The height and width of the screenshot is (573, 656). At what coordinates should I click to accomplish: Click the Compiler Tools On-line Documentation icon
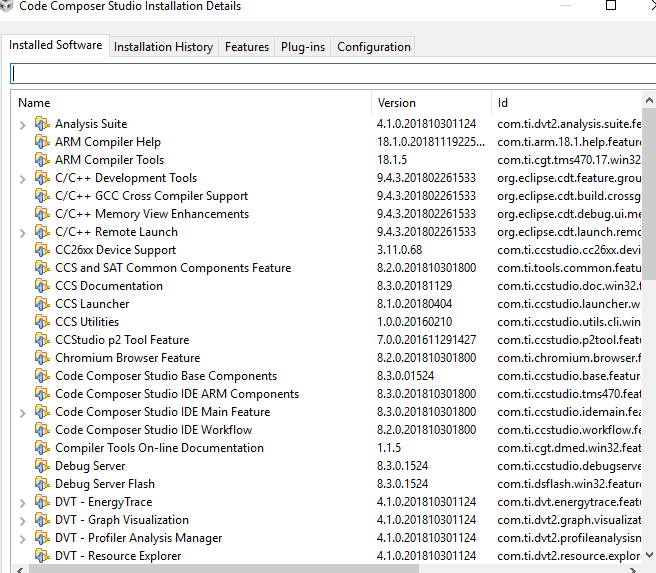point(42,448)
